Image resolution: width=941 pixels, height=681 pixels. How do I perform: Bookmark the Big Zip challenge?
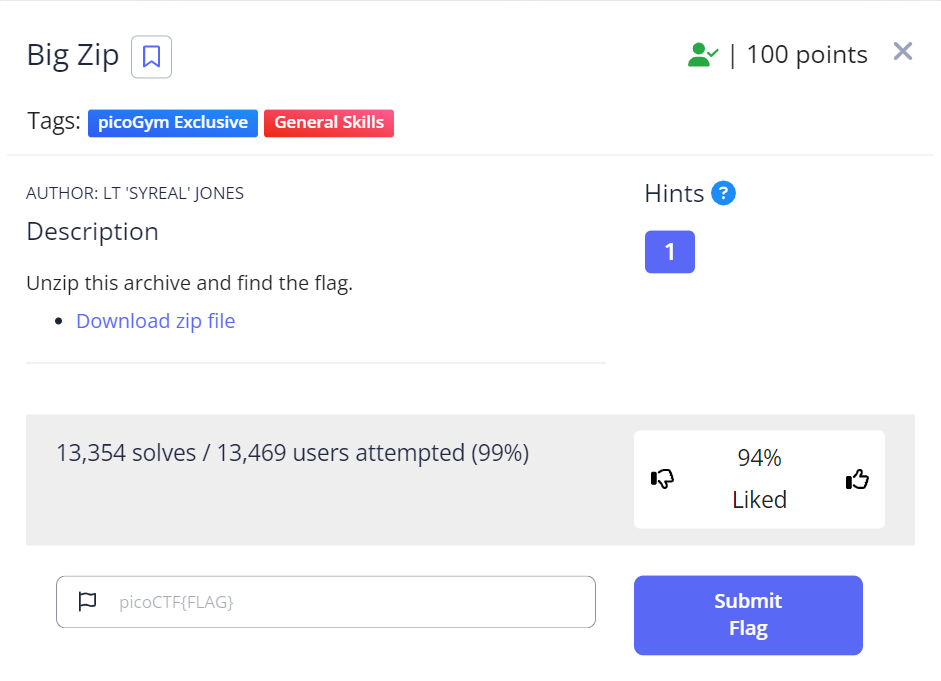[151, 57]
